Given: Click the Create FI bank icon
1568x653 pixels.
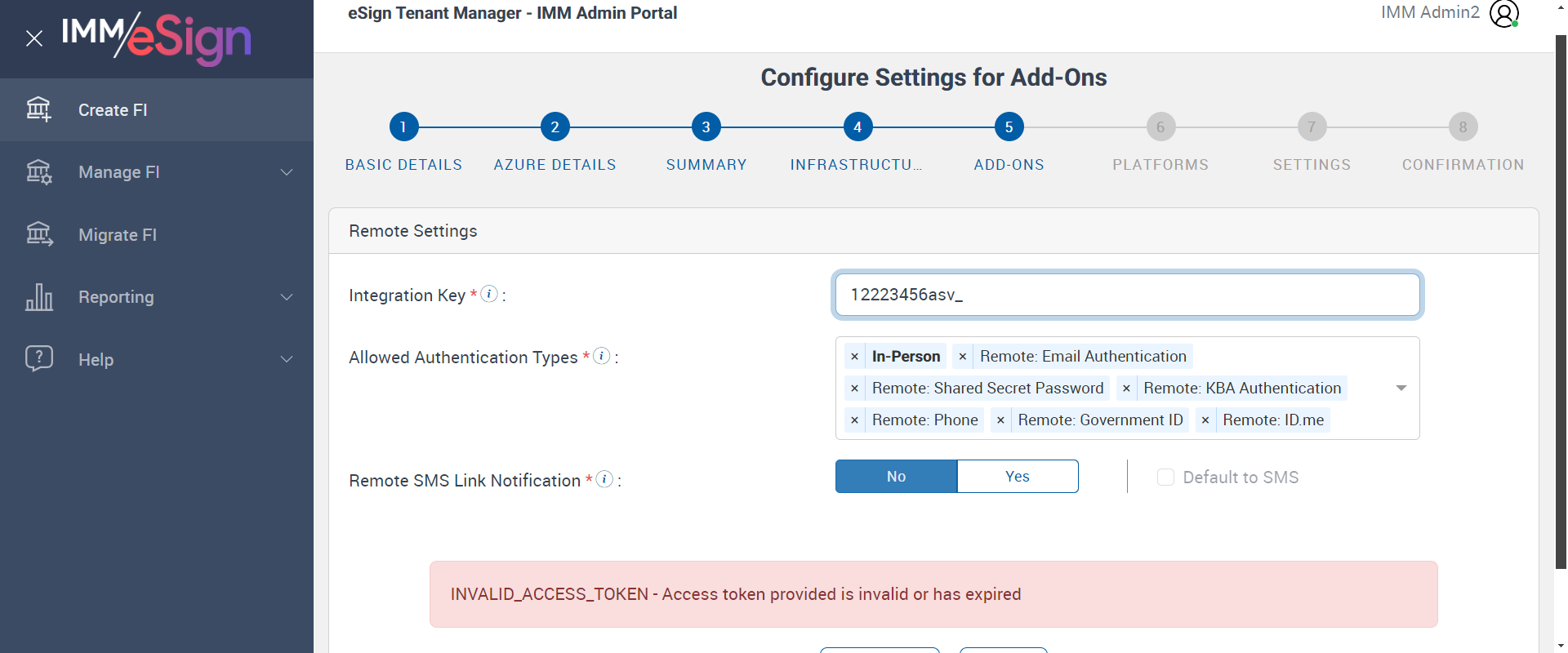Looking at the screenshot, I should [x=38, y=109].
